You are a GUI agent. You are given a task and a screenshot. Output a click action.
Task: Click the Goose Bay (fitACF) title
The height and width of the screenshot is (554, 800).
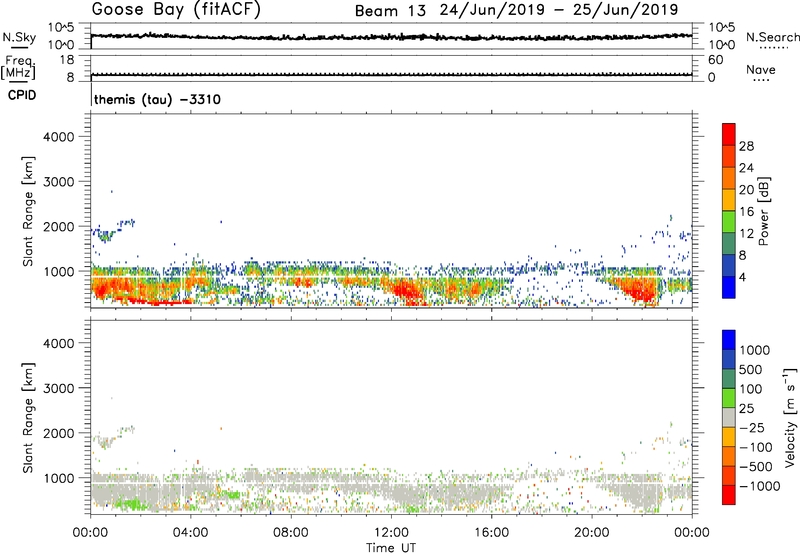(176, 10)
